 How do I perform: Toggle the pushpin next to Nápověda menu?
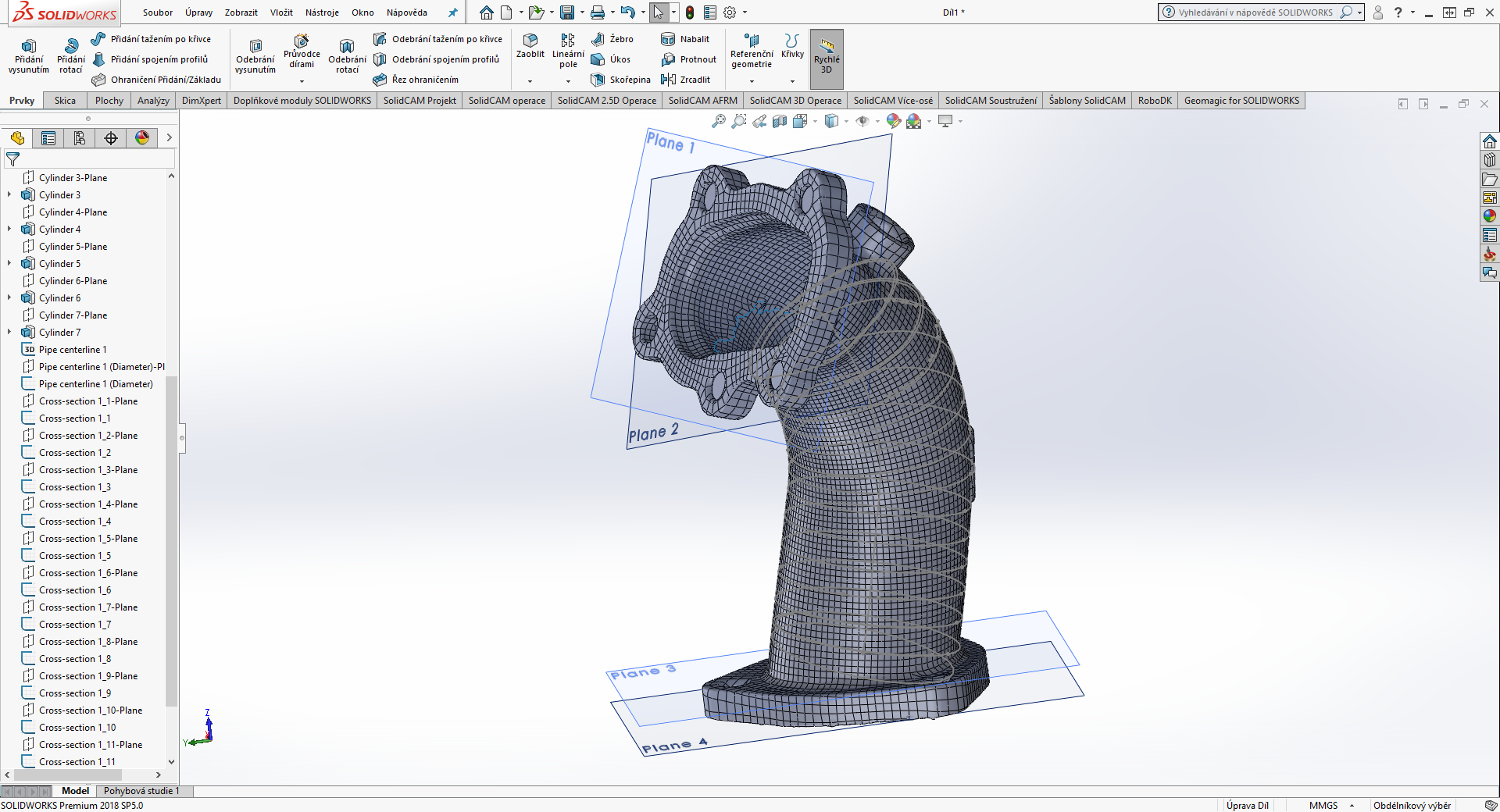click(452, 12)
